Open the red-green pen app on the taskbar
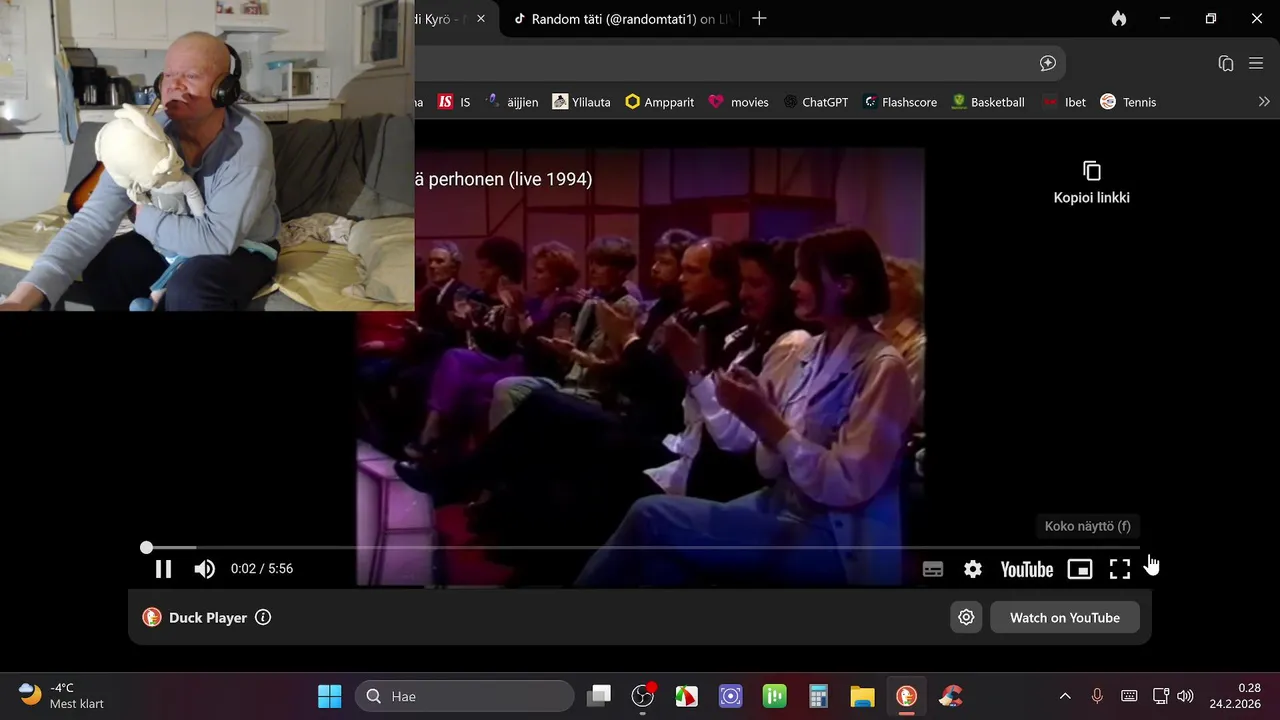The image size is (1280, 720). [x=687, y=696]
